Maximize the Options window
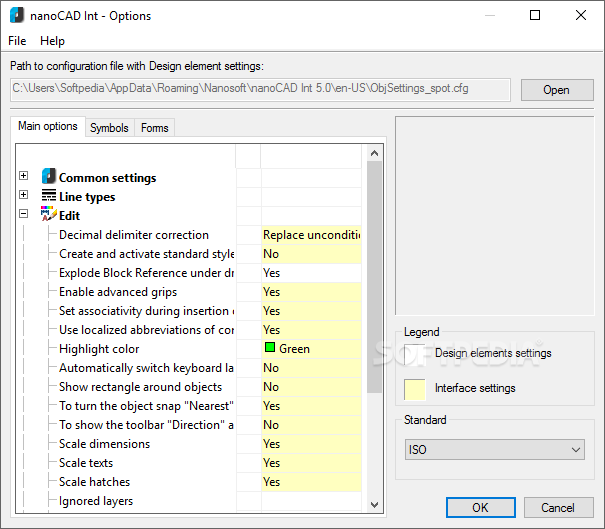Screen dimensions: 605x529 point(535,15)
